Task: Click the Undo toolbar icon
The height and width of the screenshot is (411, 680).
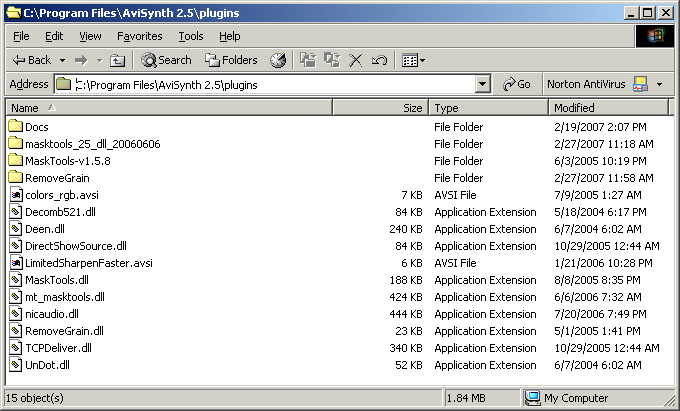Action: (x=379, y=60)
